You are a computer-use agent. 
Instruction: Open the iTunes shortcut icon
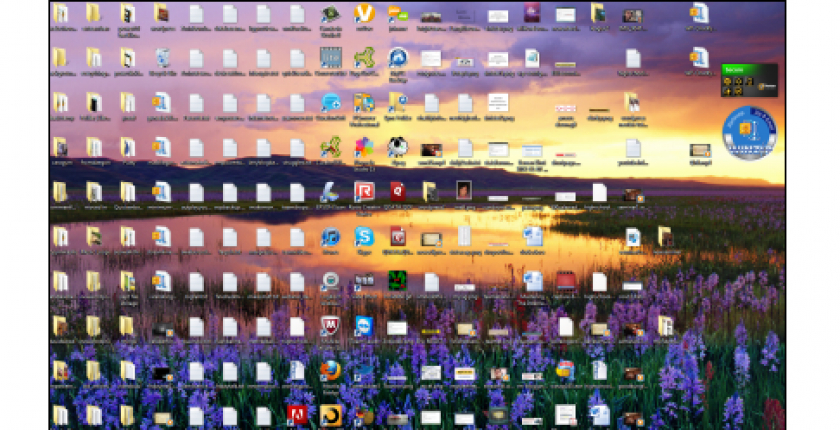pyautogui.click(x=330, y=236)
